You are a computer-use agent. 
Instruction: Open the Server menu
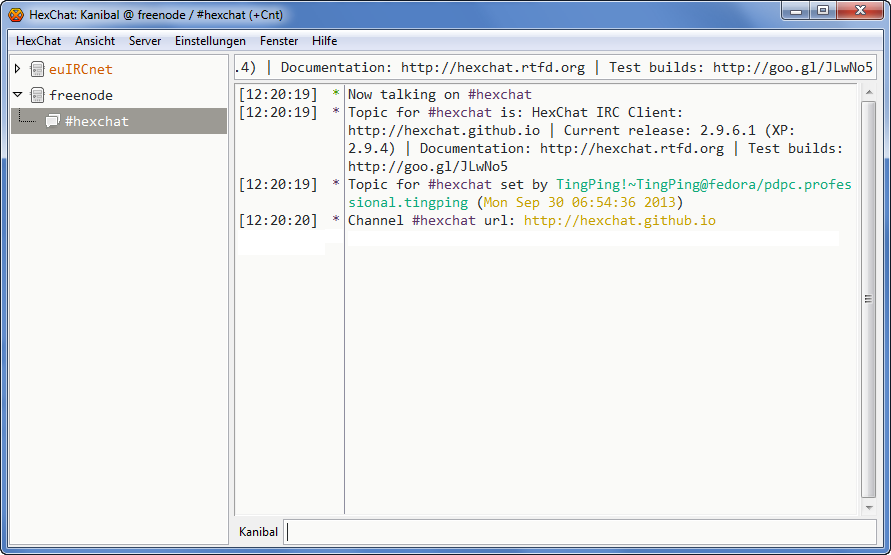145,41
